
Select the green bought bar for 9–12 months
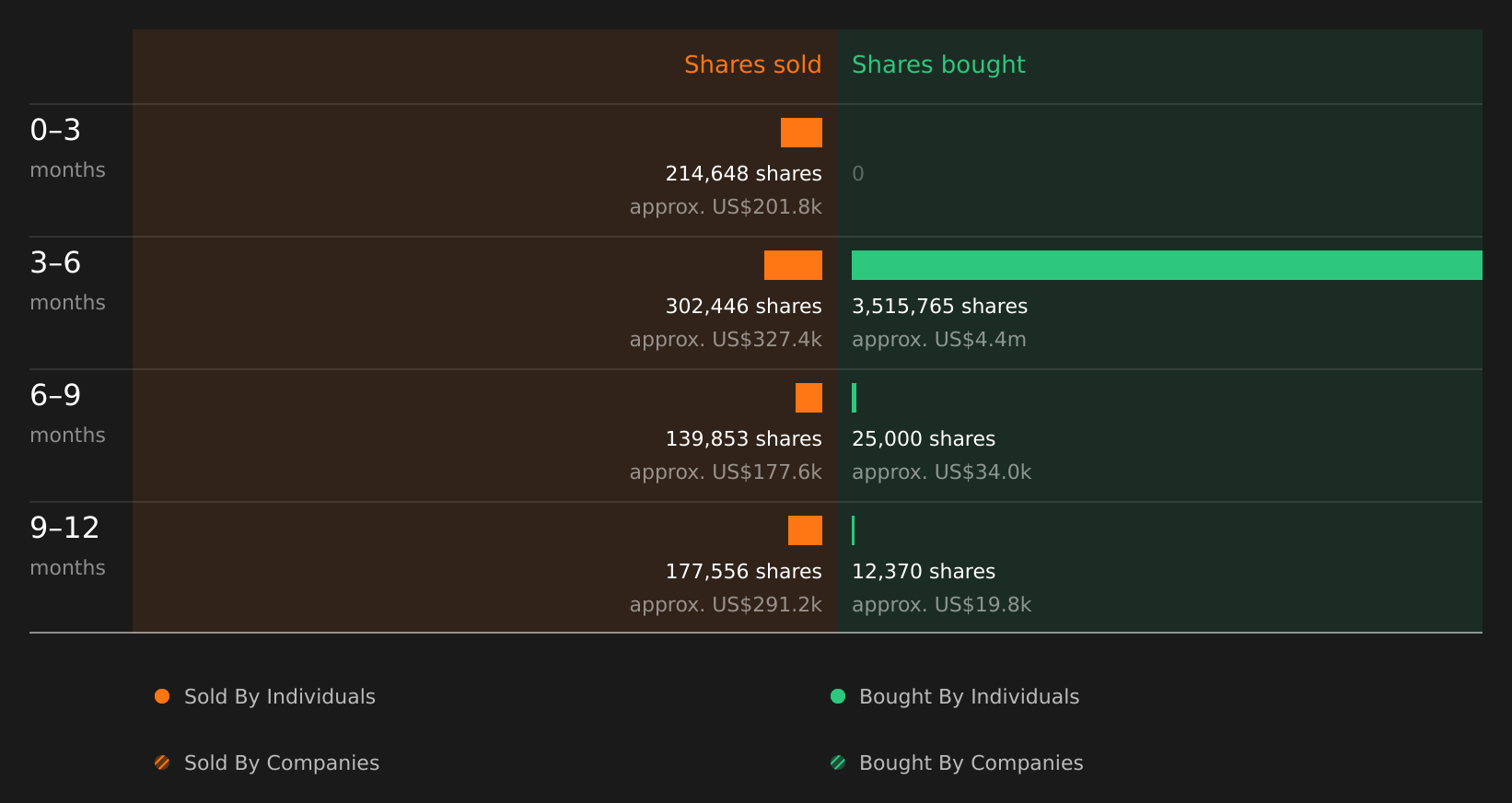point(854,530)
